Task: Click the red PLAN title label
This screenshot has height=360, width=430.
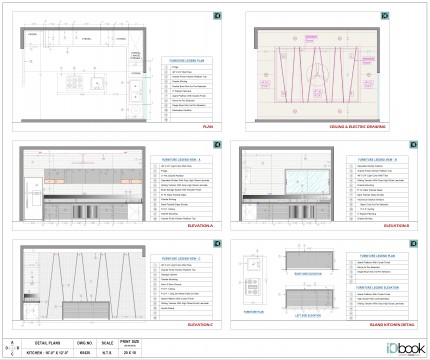Action: [208, 127]
